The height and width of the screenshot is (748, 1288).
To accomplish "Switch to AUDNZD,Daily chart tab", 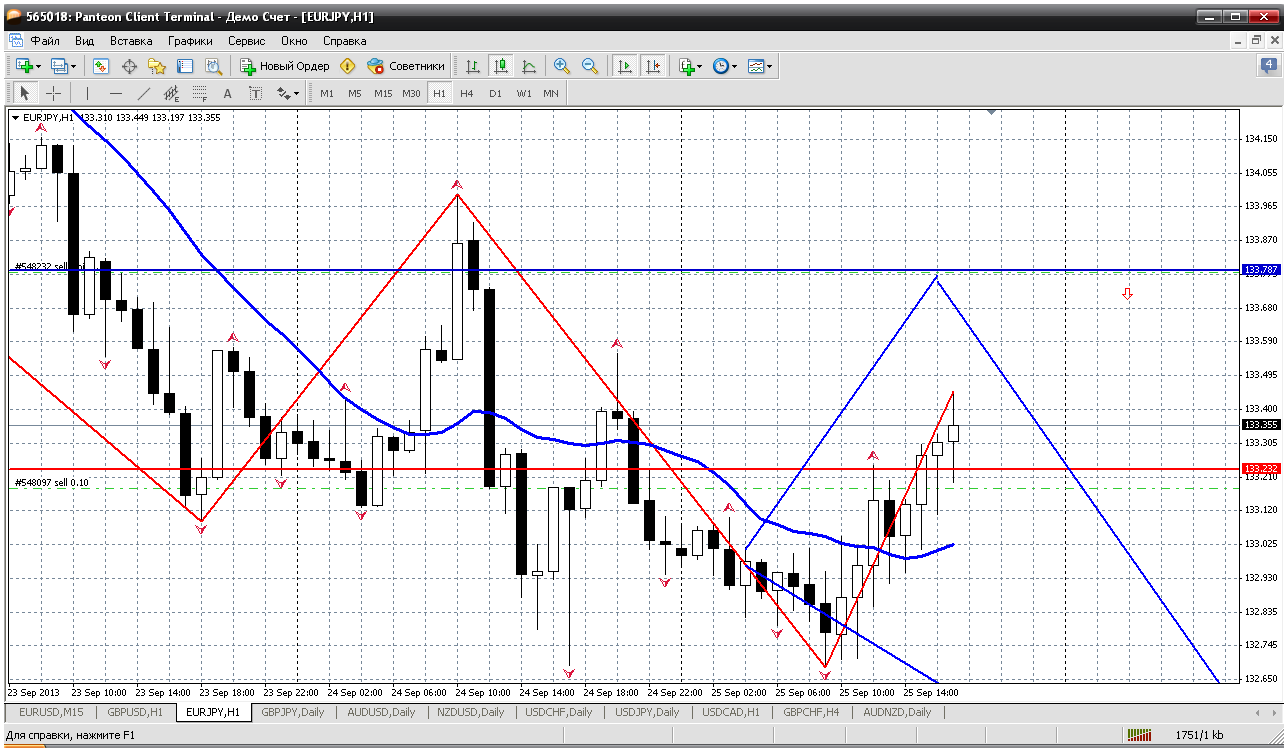I will (897, 712).
